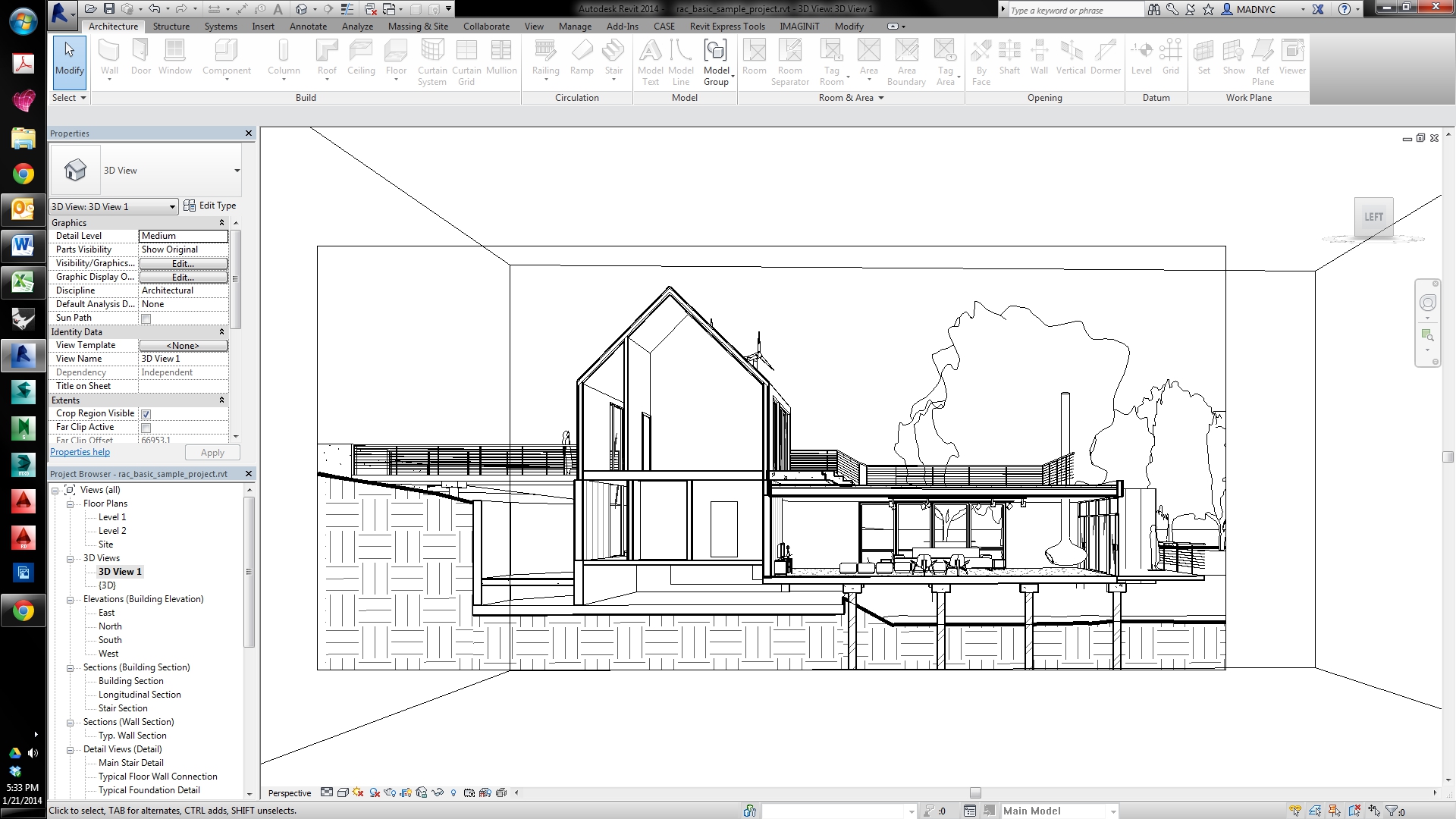Open the Longitudinal Section view

pyautogui.click(x=140, y=695)
